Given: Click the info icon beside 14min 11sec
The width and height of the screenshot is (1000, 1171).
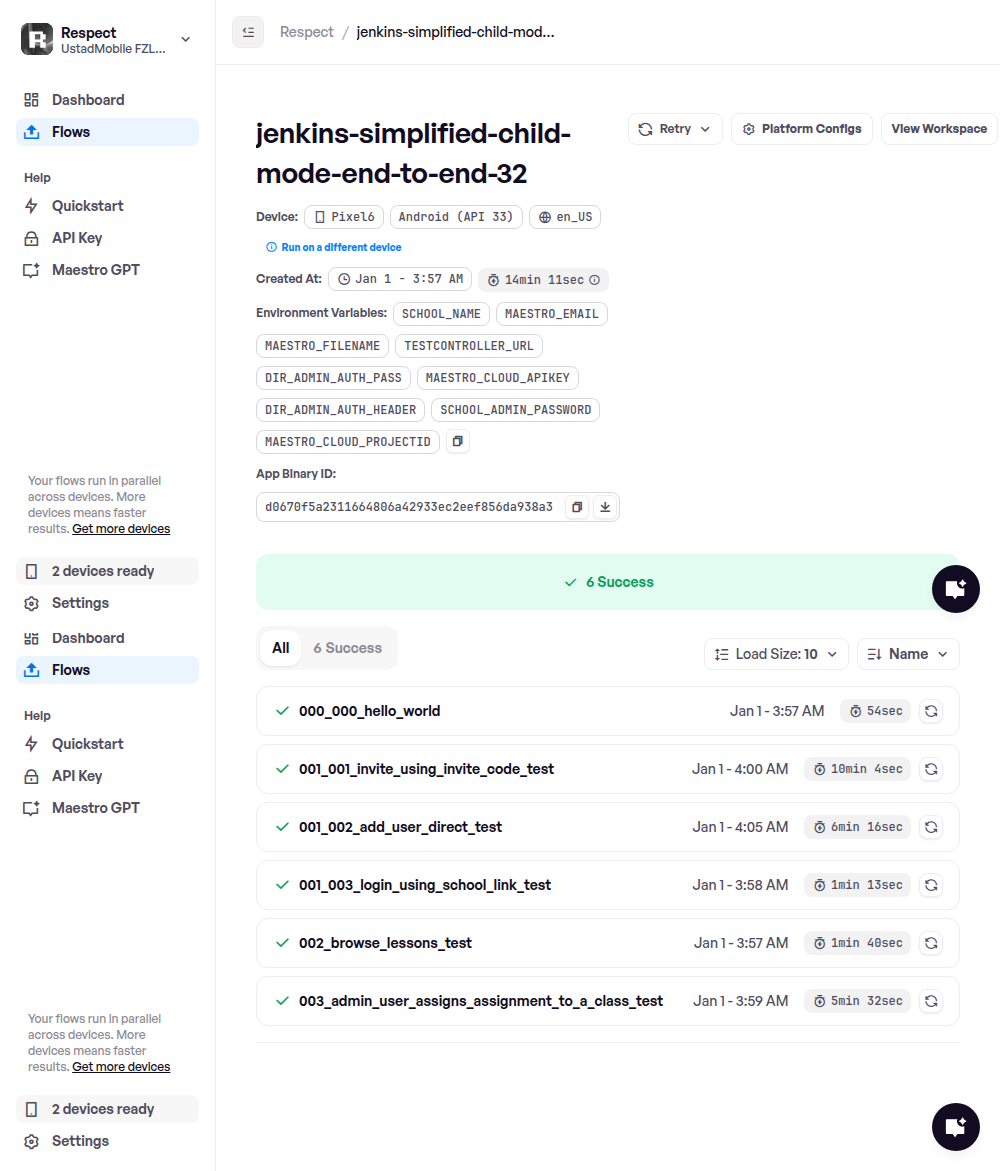Looking at the screenshot, I should coord(595,280).
